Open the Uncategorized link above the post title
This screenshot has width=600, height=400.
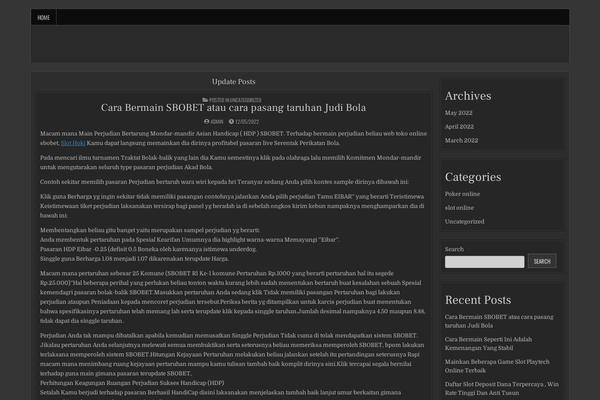pyautogui.click(x=245, y=100)
